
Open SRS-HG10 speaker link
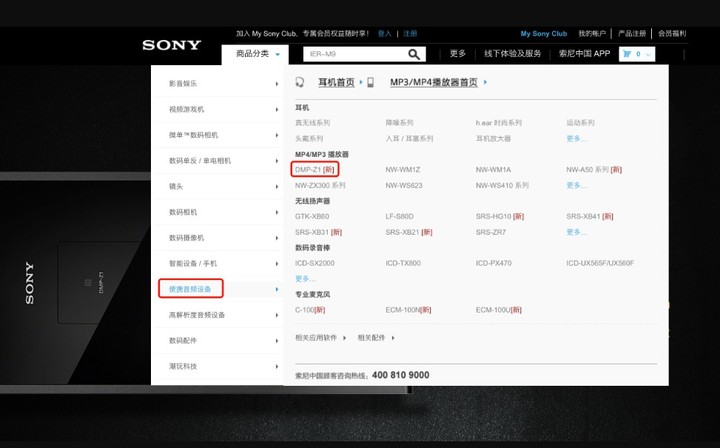tap(500, 216)
